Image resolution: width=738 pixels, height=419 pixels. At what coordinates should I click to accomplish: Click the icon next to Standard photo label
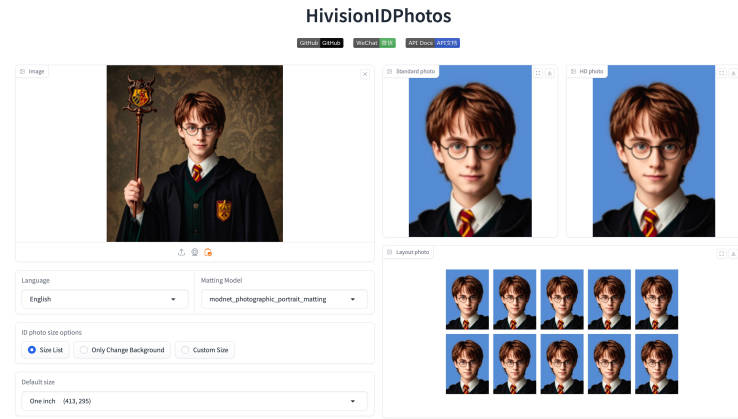point(389,72)
